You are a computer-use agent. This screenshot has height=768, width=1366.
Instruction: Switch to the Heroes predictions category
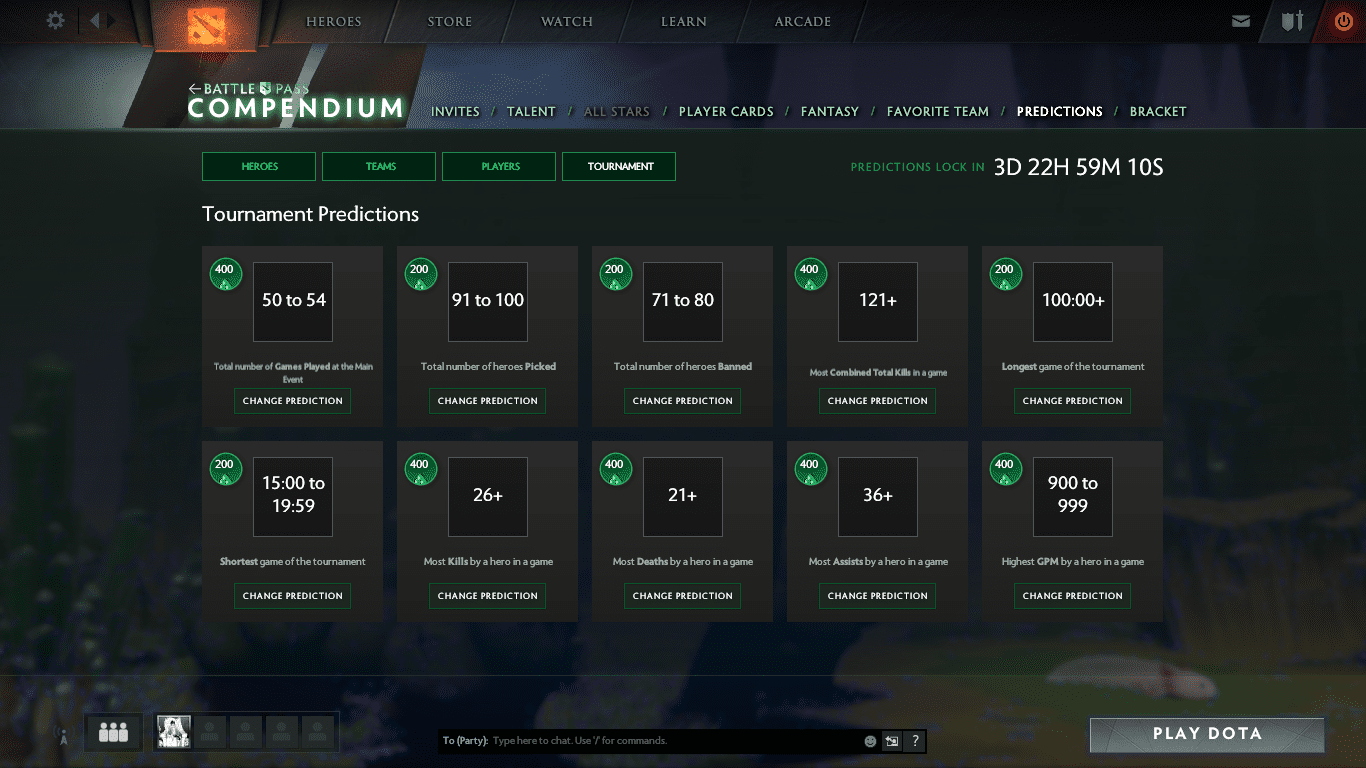click(259, 167)
